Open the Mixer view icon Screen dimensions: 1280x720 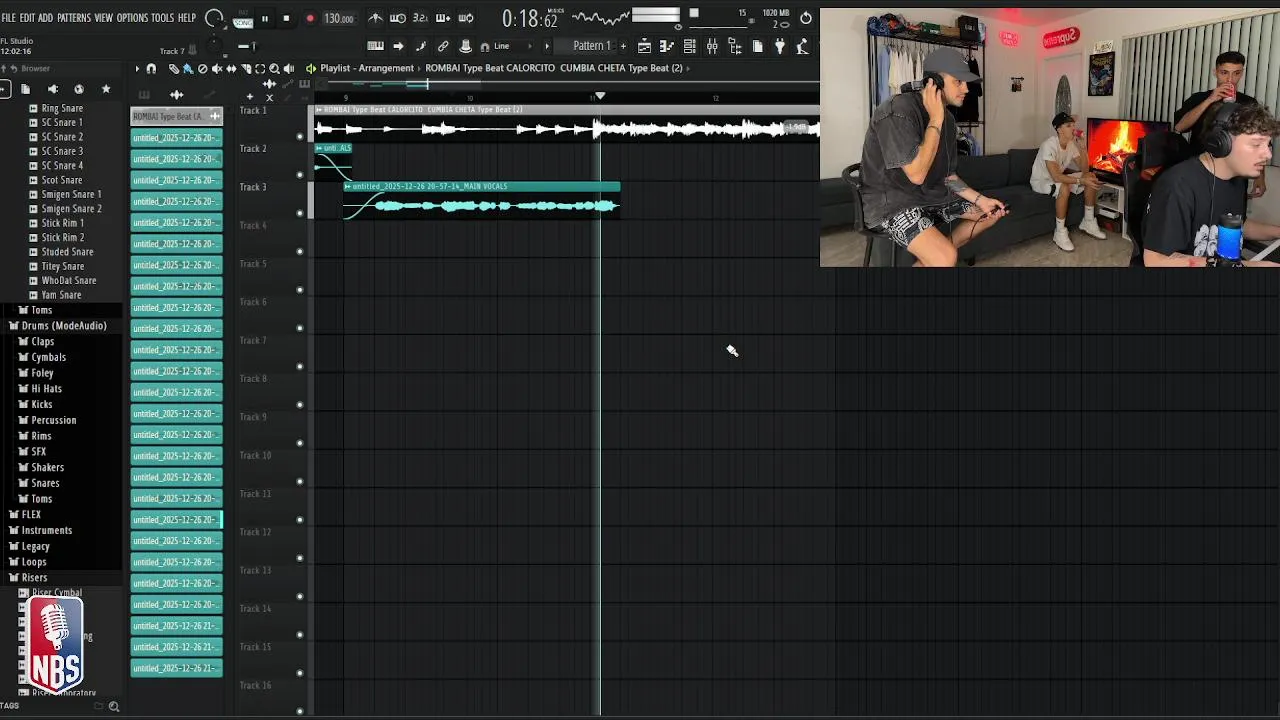click(x=712, y=46)
